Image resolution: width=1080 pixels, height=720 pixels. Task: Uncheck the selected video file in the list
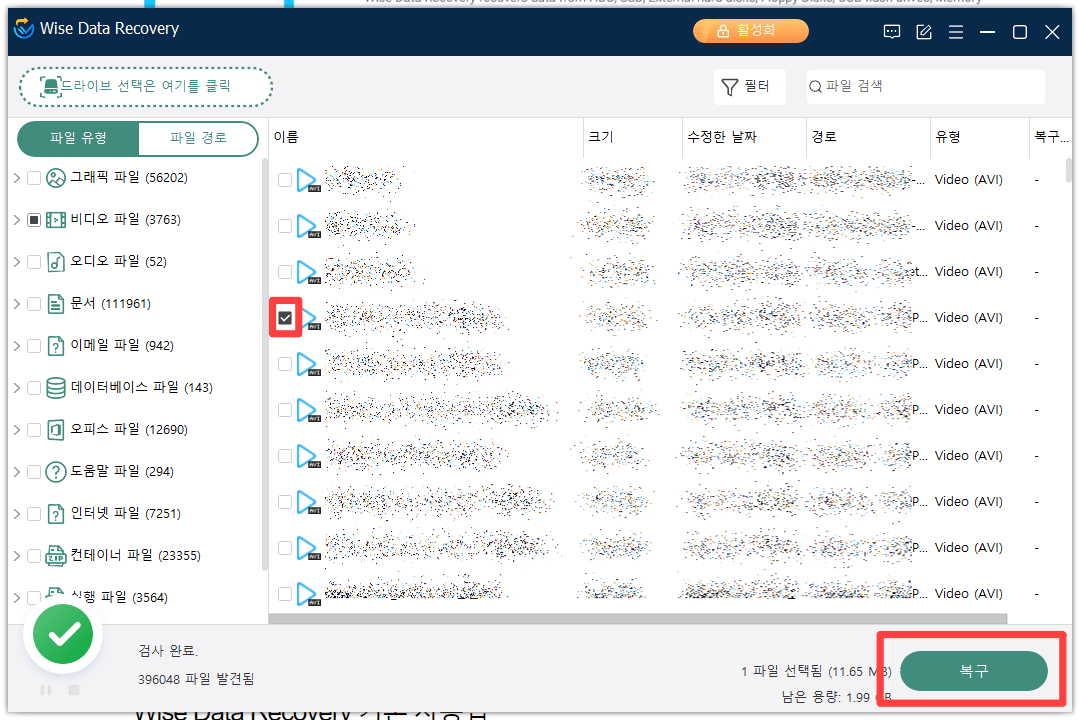point(287,317)
